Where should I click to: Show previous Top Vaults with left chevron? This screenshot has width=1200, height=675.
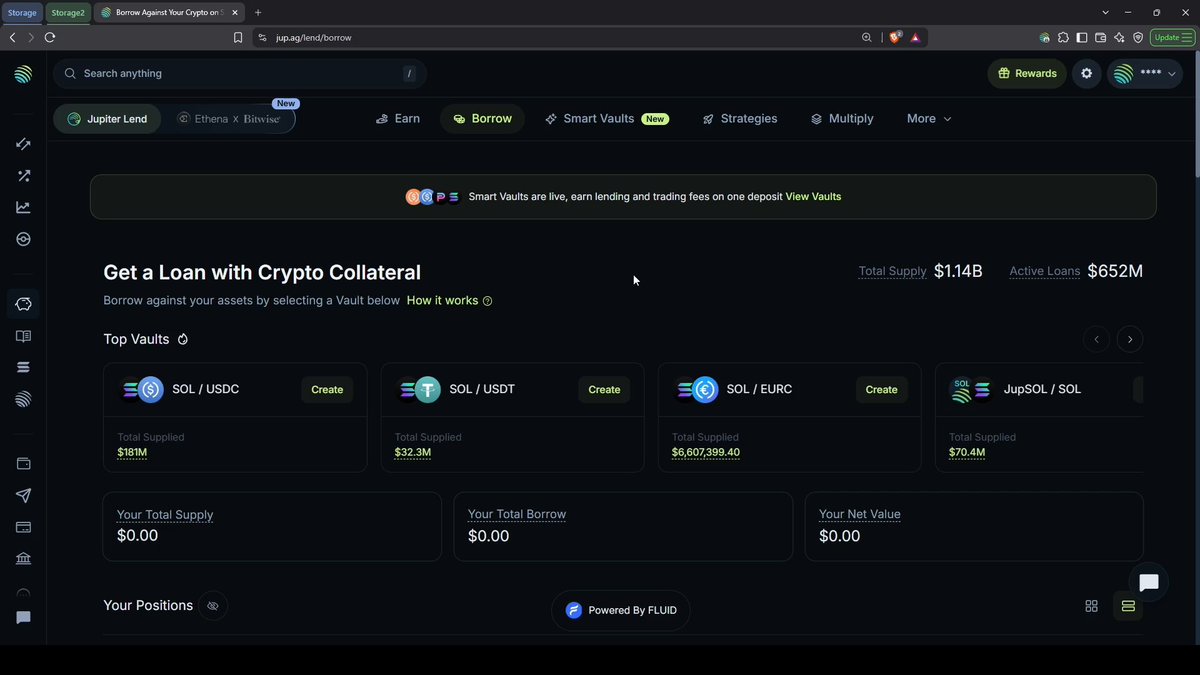tap(1096, 339)
